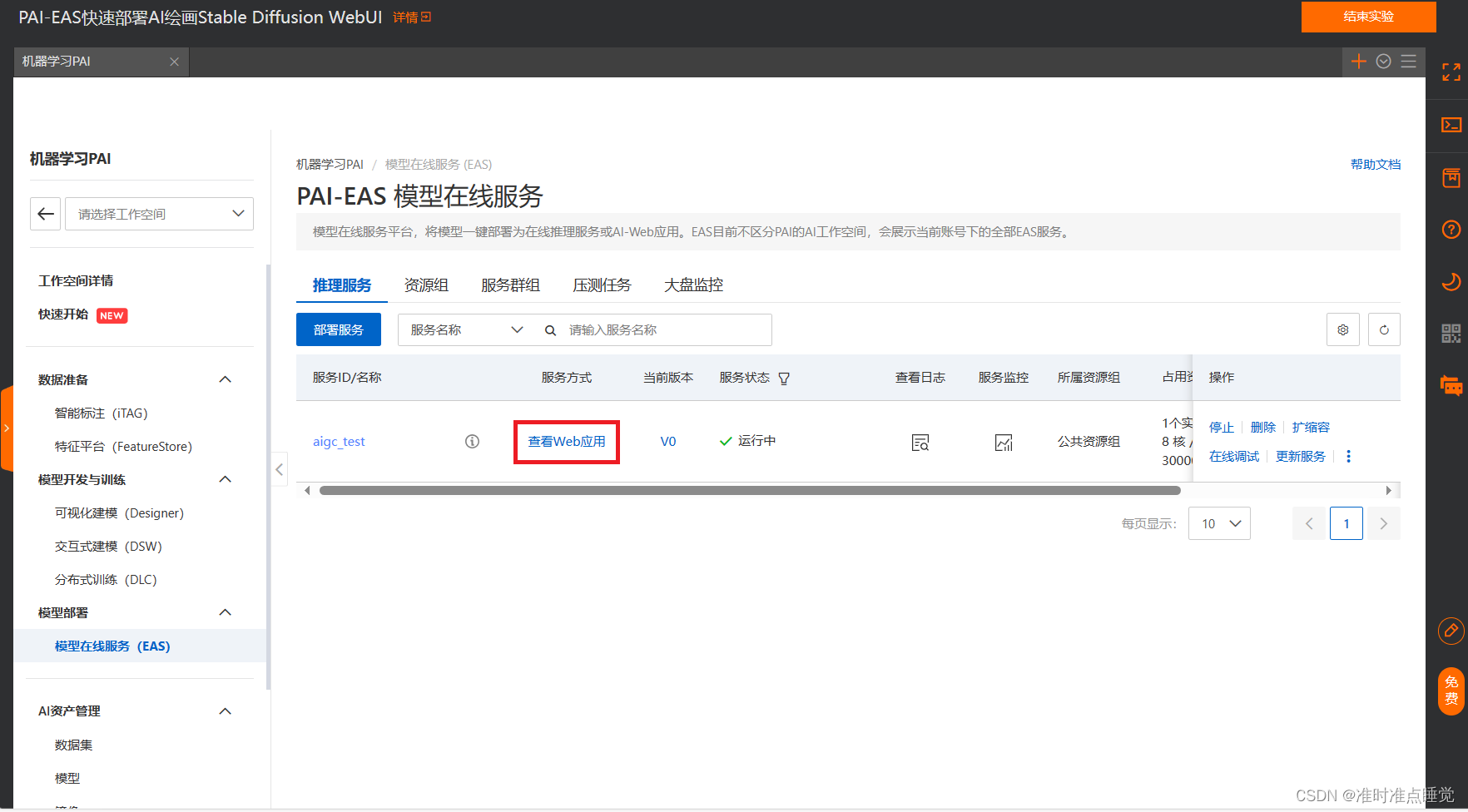
Task: Filter by service status funnel icon
Action: pyautogui.click(x=784, y=379)
